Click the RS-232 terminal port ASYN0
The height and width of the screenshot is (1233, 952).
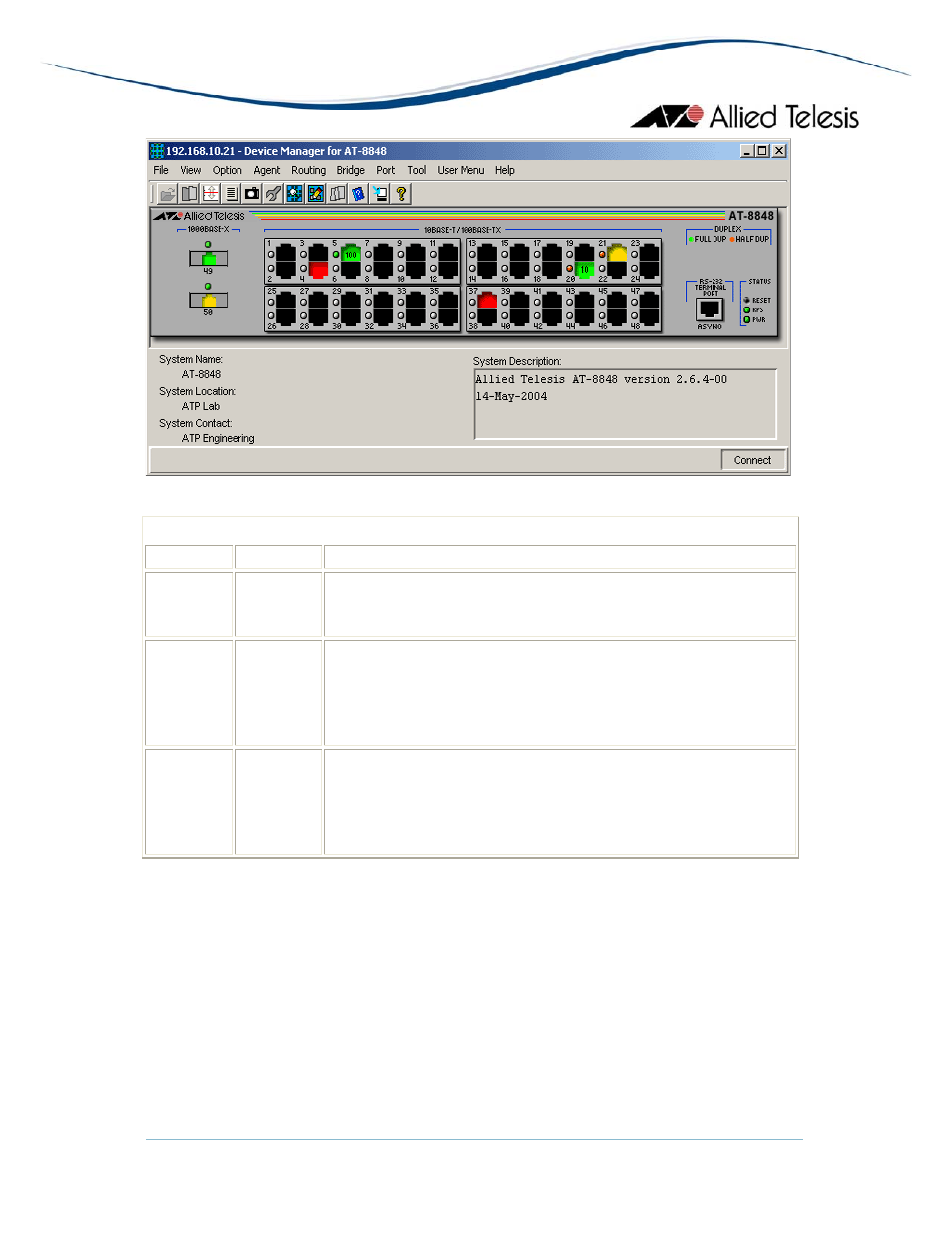pyautogui.click(x=710, y=309)
